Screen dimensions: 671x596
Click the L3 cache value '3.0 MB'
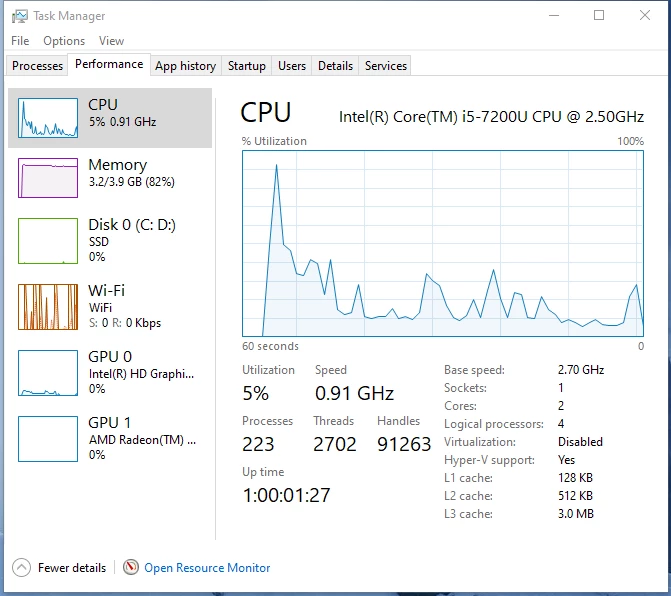tap(576, 513)
